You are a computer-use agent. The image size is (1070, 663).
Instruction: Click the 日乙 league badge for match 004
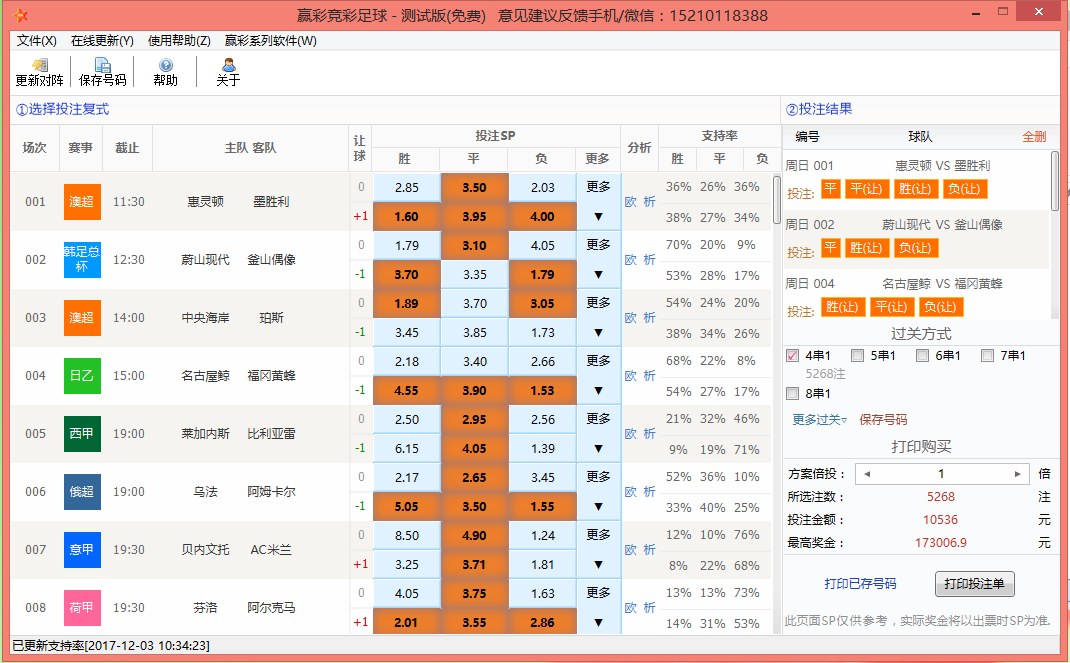point(82,376)
